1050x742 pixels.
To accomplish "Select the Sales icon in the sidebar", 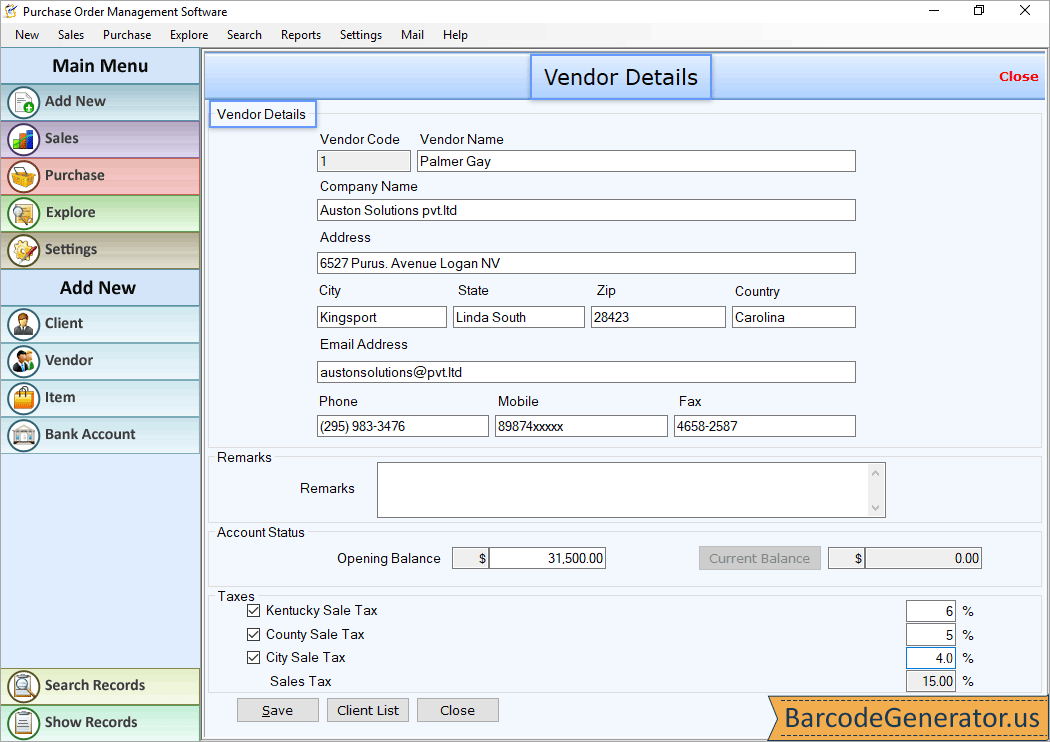I will [60, 139].
